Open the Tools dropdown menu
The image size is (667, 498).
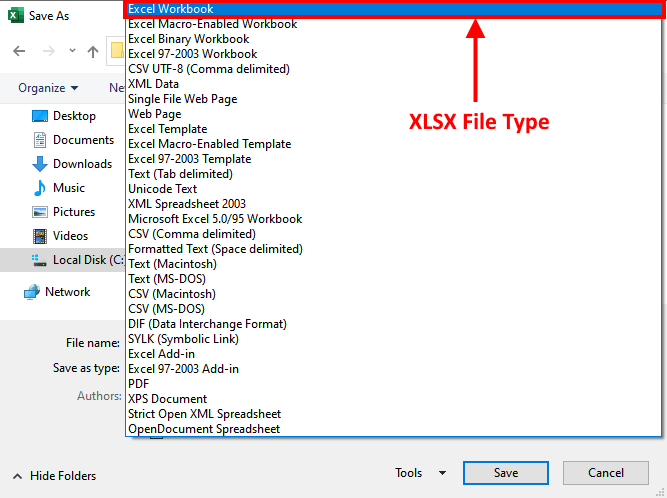coord(420,473)
